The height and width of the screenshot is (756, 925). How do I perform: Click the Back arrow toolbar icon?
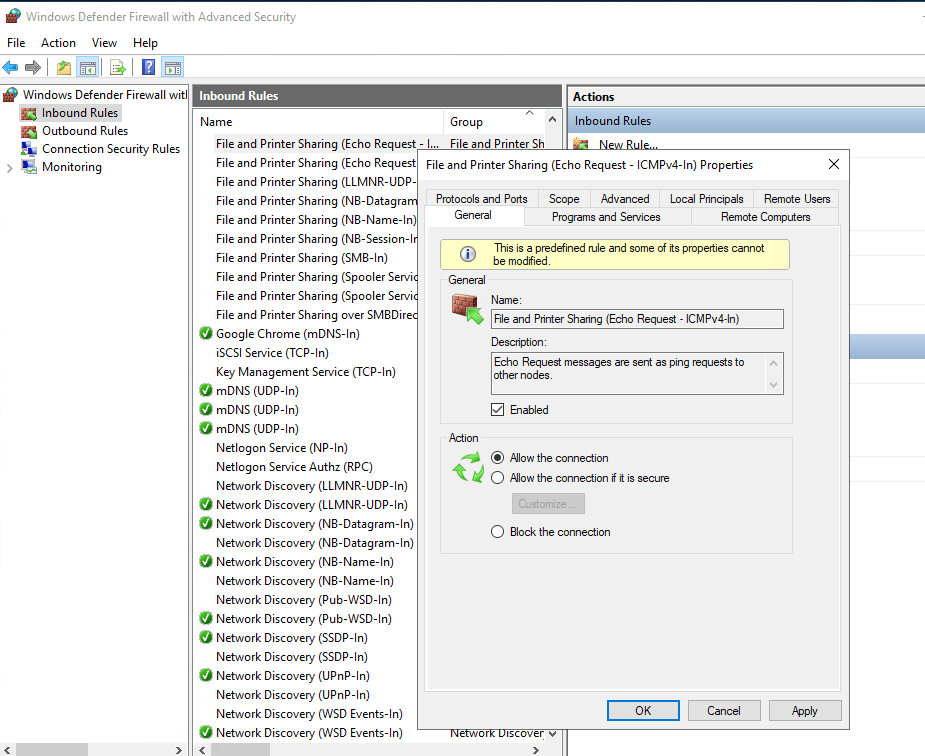11,68
